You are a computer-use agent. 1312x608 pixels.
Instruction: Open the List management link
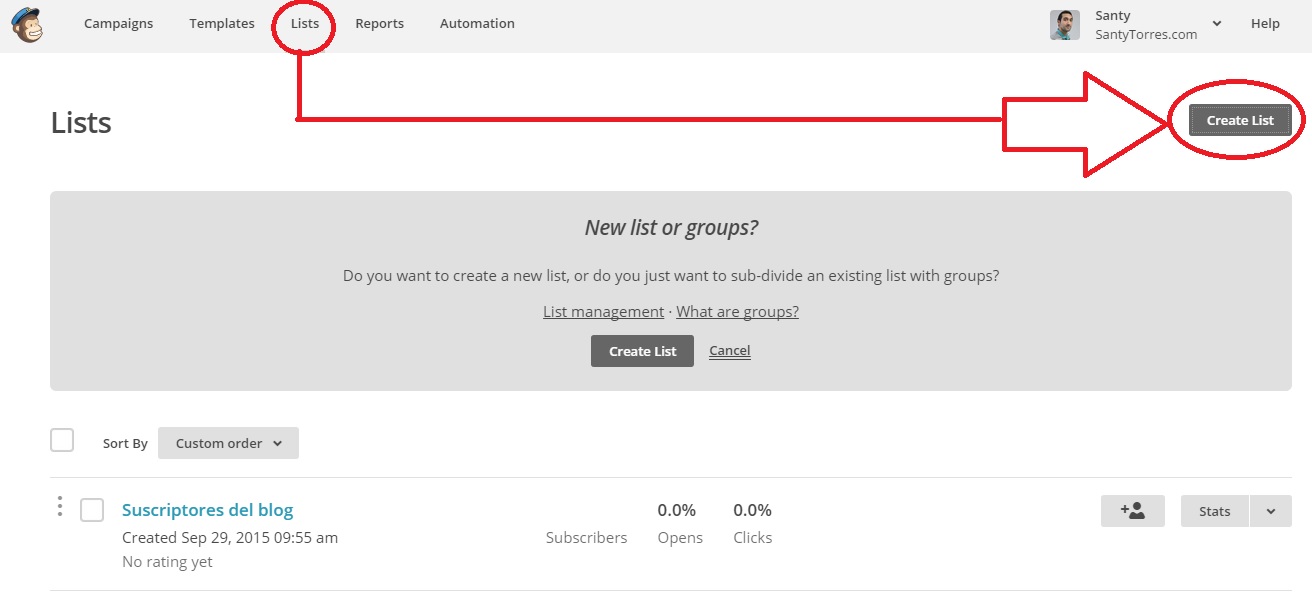point(603,312)
